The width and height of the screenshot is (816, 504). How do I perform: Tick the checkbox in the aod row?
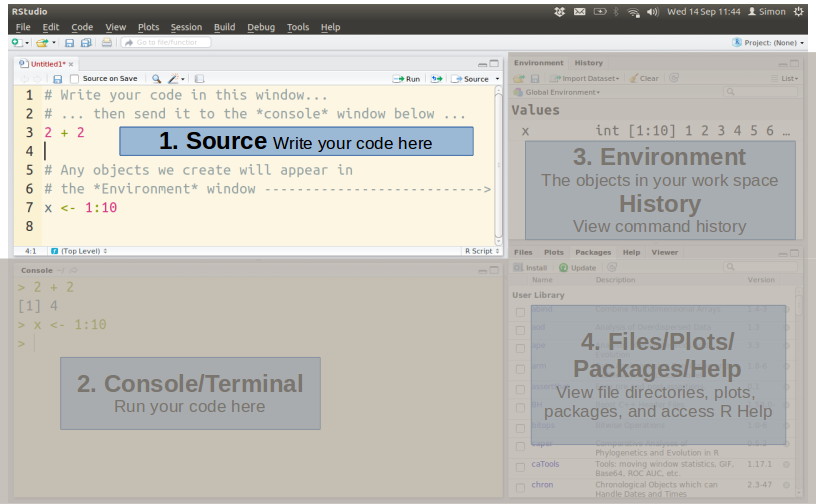(x=520, y=330)
